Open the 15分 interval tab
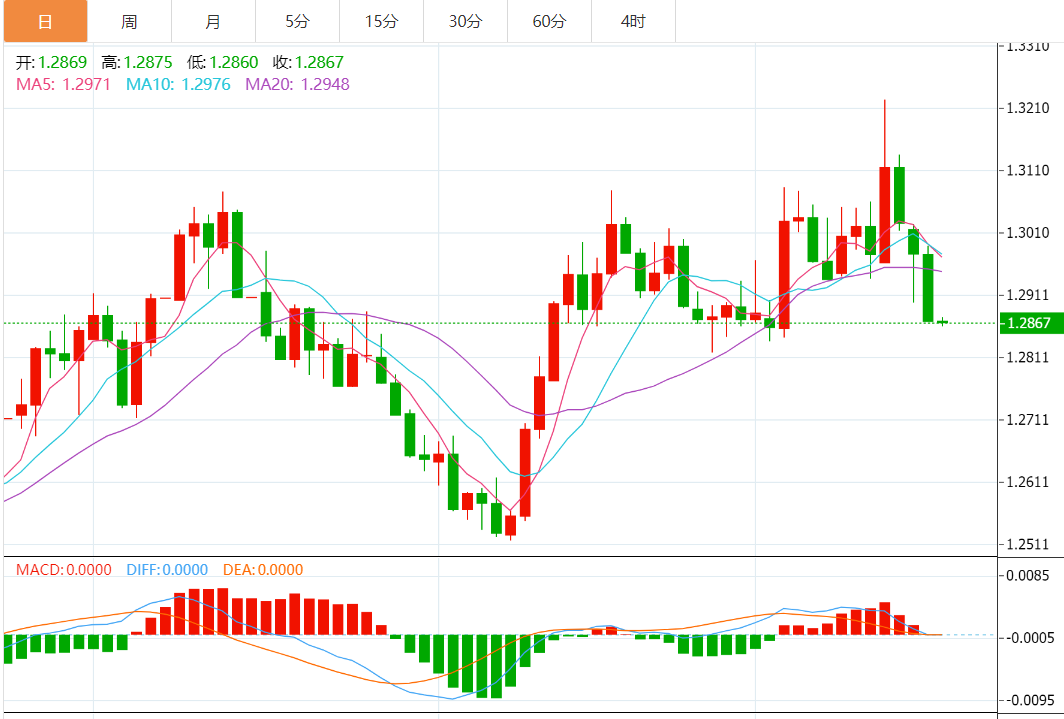This screenshot has height=719, width=1064. 382,22
